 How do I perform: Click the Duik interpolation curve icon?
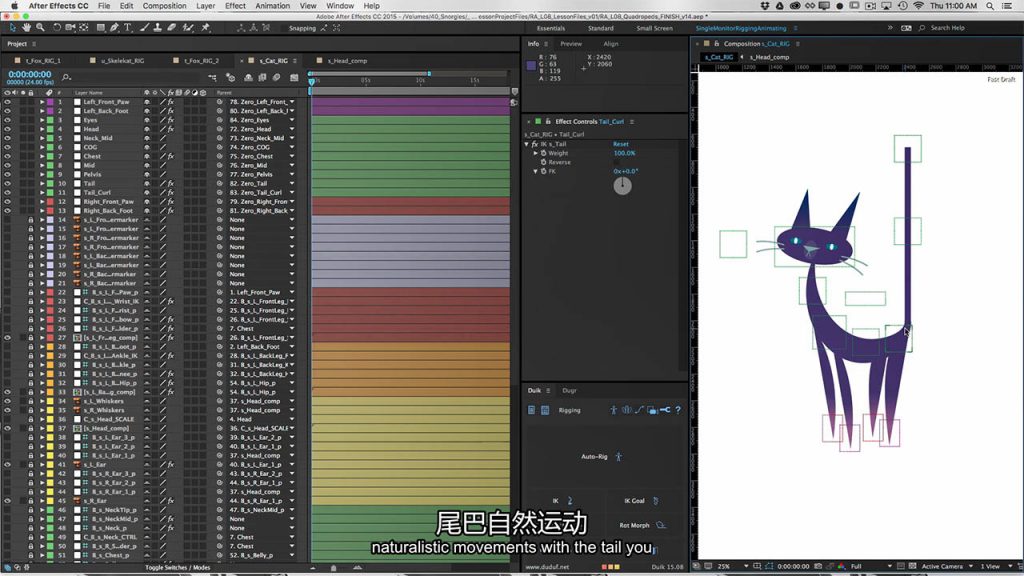[x=639, y=410]
